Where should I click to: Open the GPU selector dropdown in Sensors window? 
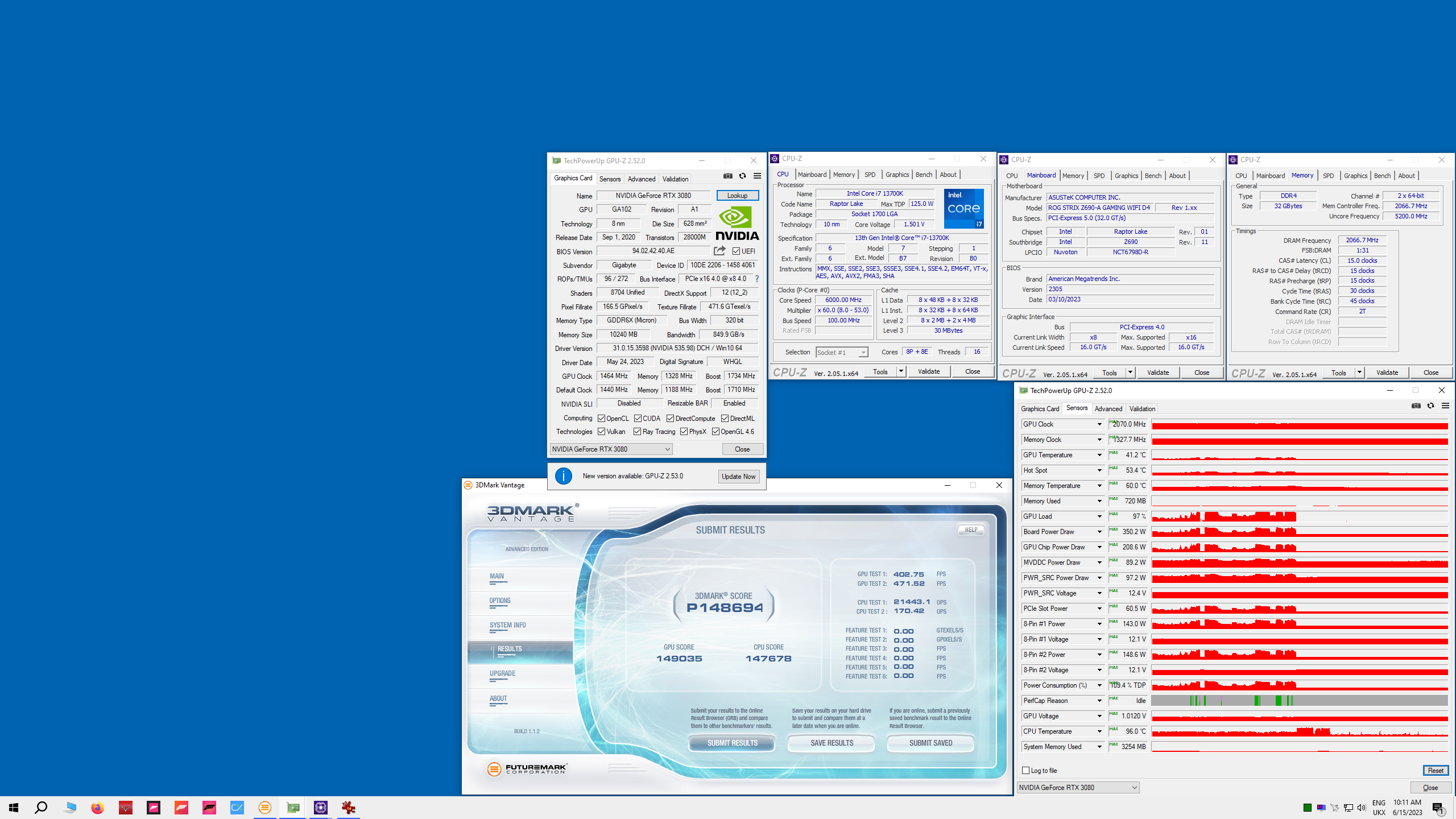point(1078,788)
